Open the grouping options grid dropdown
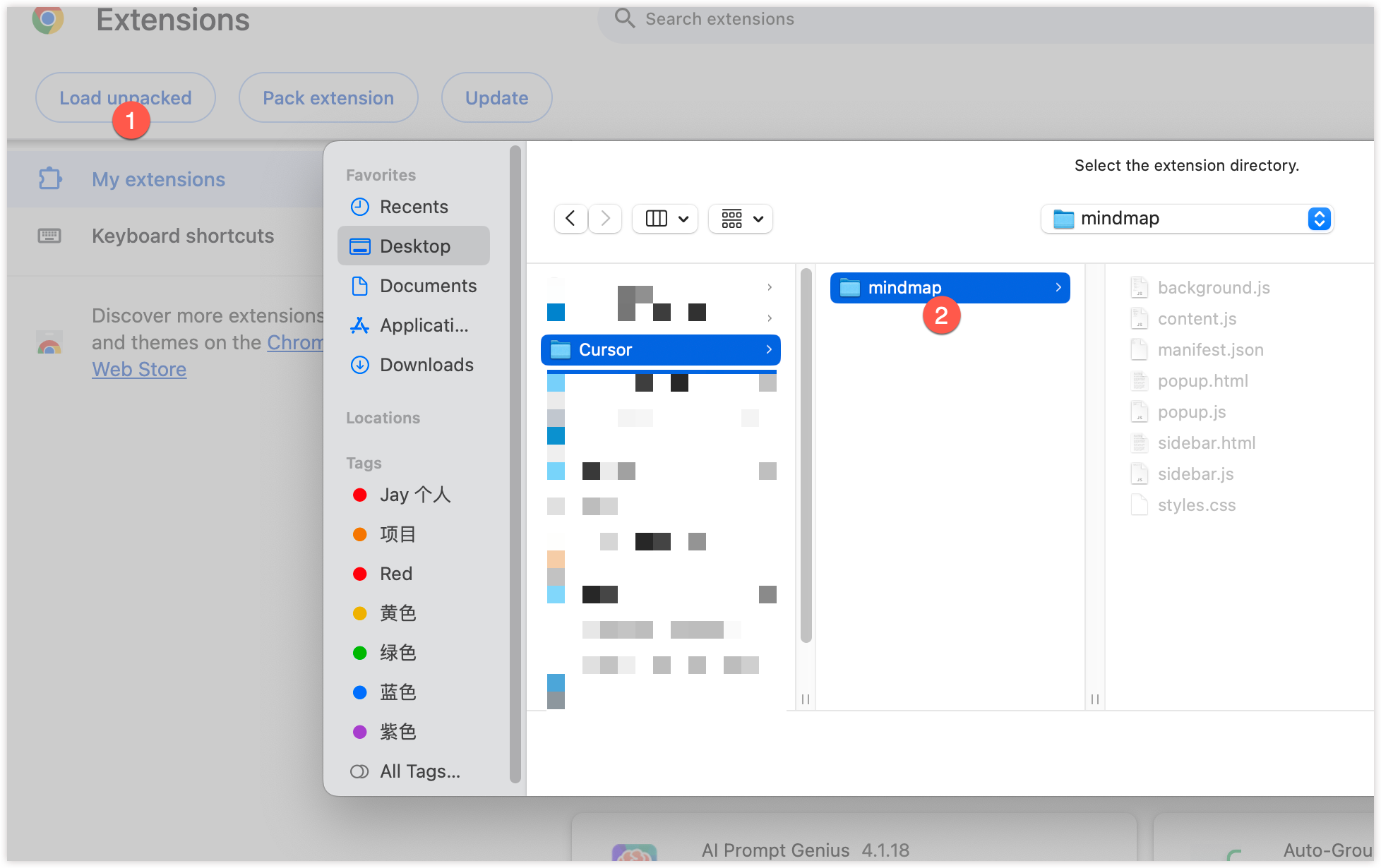1381x868 pixels. pos(741,219)
